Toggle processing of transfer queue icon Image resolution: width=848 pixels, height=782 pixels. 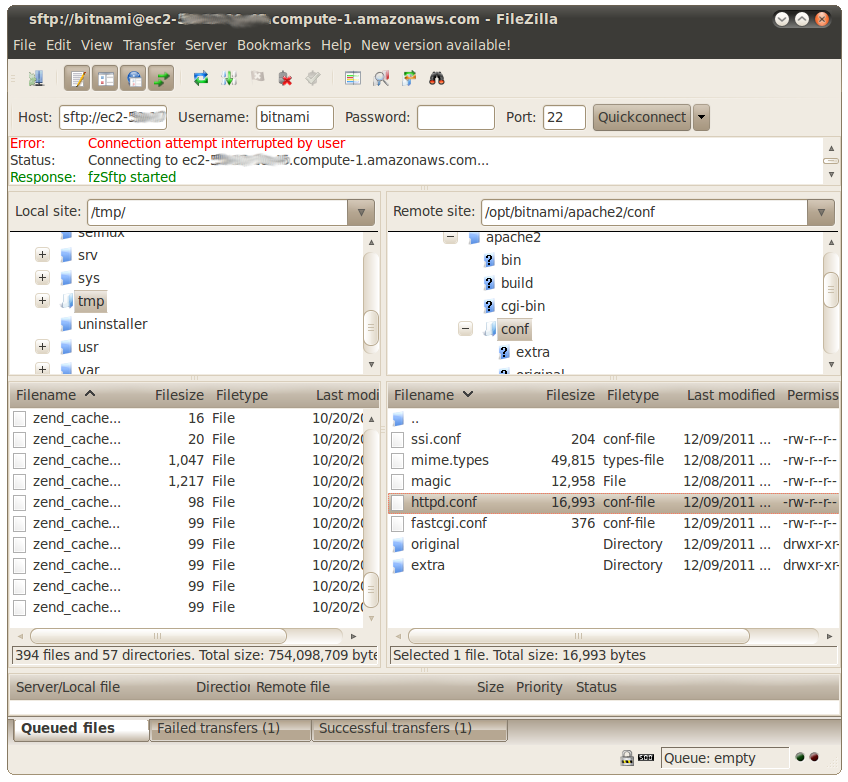point(229,79)
